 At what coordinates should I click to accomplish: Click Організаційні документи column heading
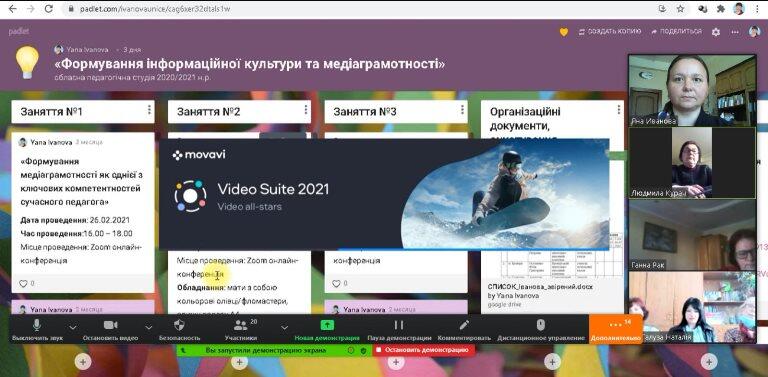(x=526, y=119)
